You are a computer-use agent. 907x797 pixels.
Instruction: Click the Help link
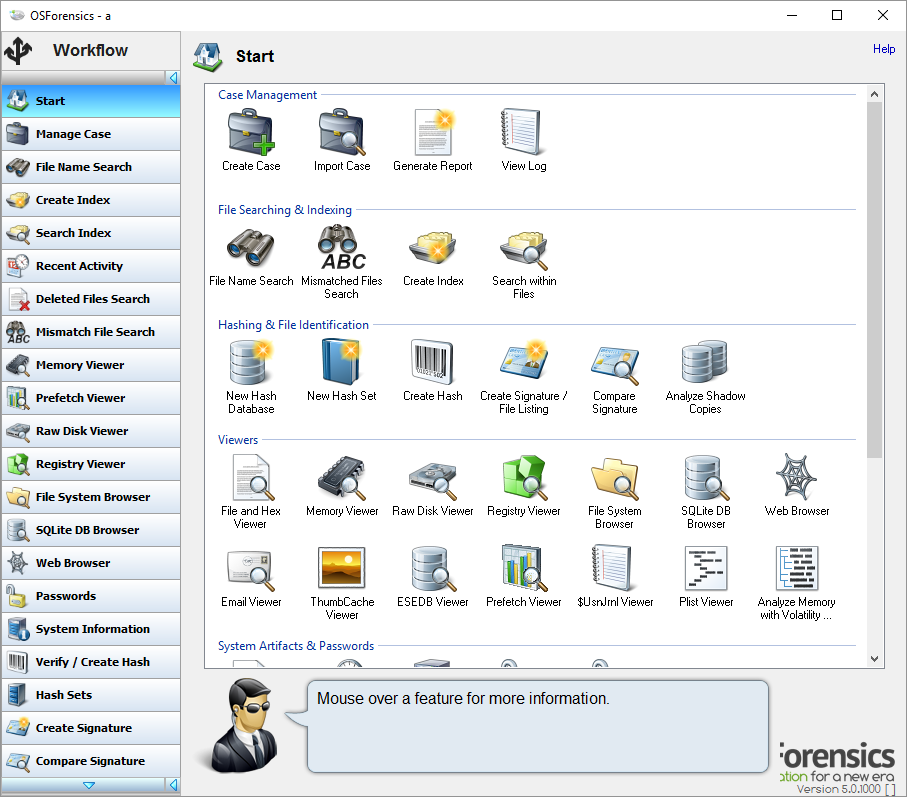(x=884, y=49)
